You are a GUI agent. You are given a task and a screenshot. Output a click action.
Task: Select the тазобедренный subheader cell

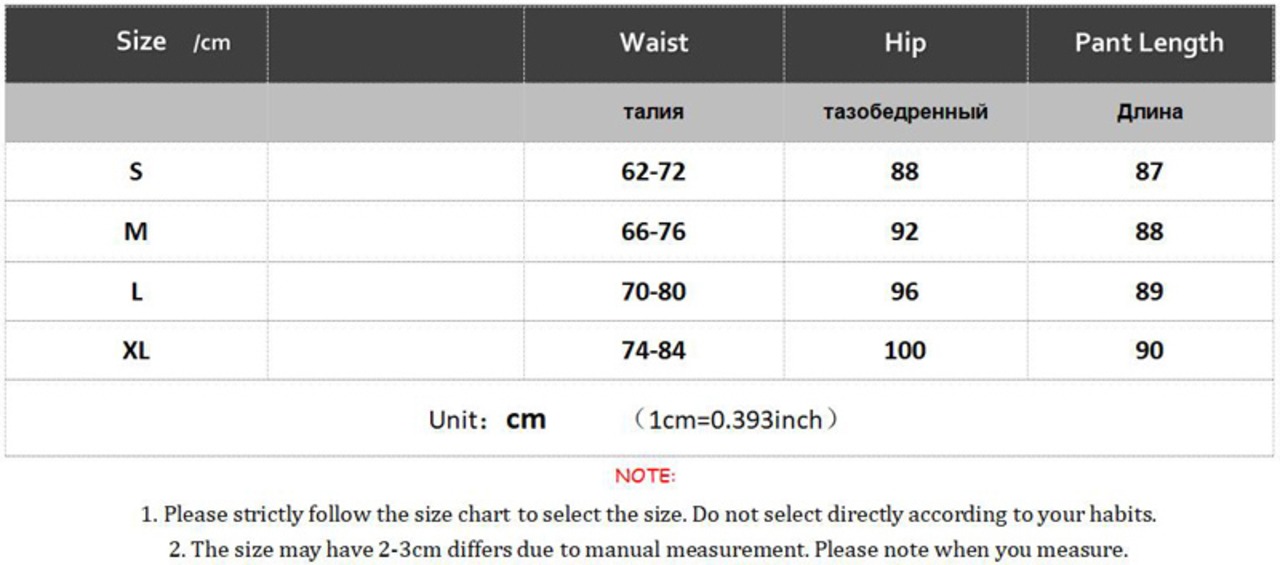tap(905, 112)
